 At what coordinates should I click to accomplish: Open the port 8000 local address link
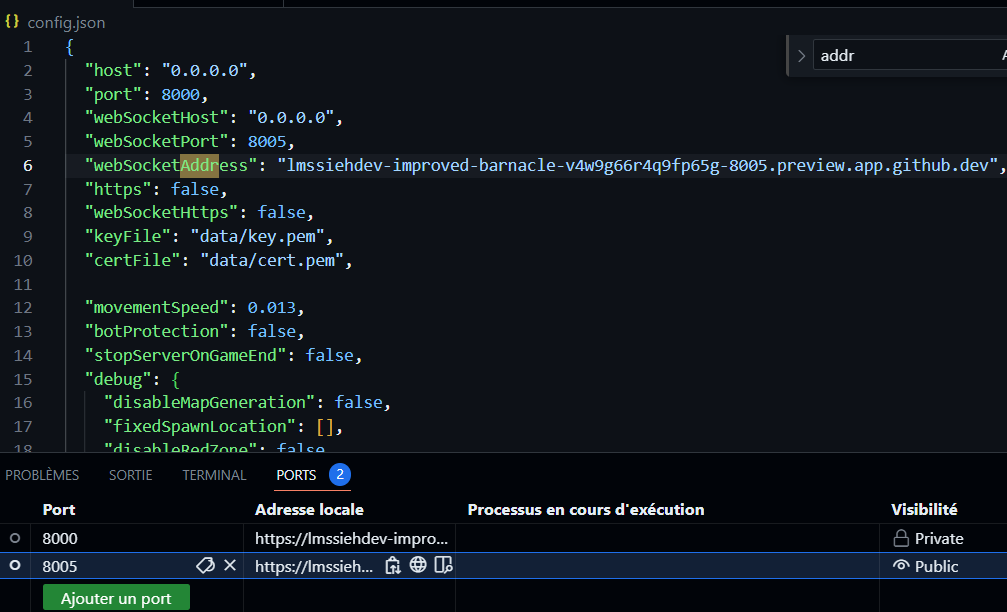click(x=351, y=538)
